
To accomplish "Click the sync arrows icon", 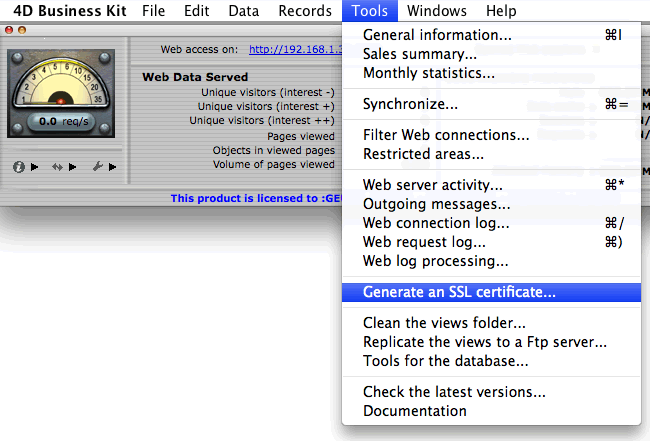I will coord(57,167).
